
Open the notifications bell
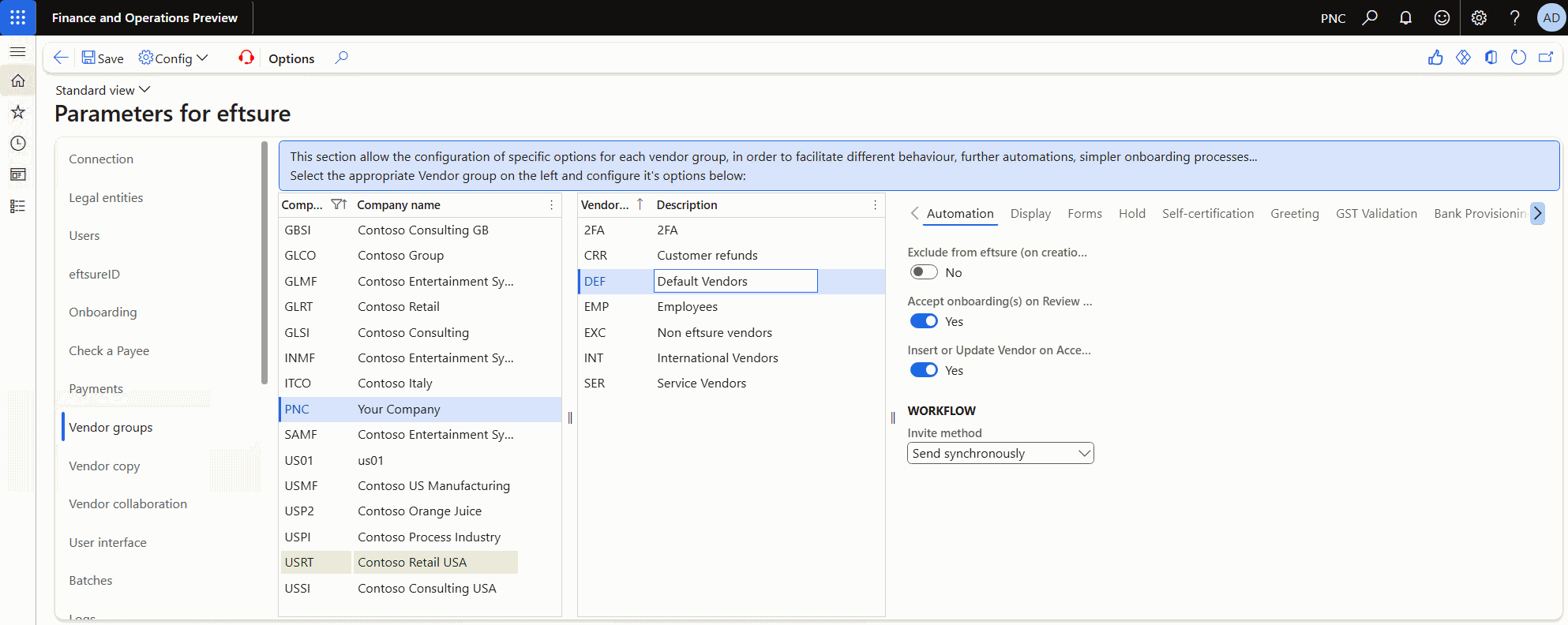tap(1405, 17)
